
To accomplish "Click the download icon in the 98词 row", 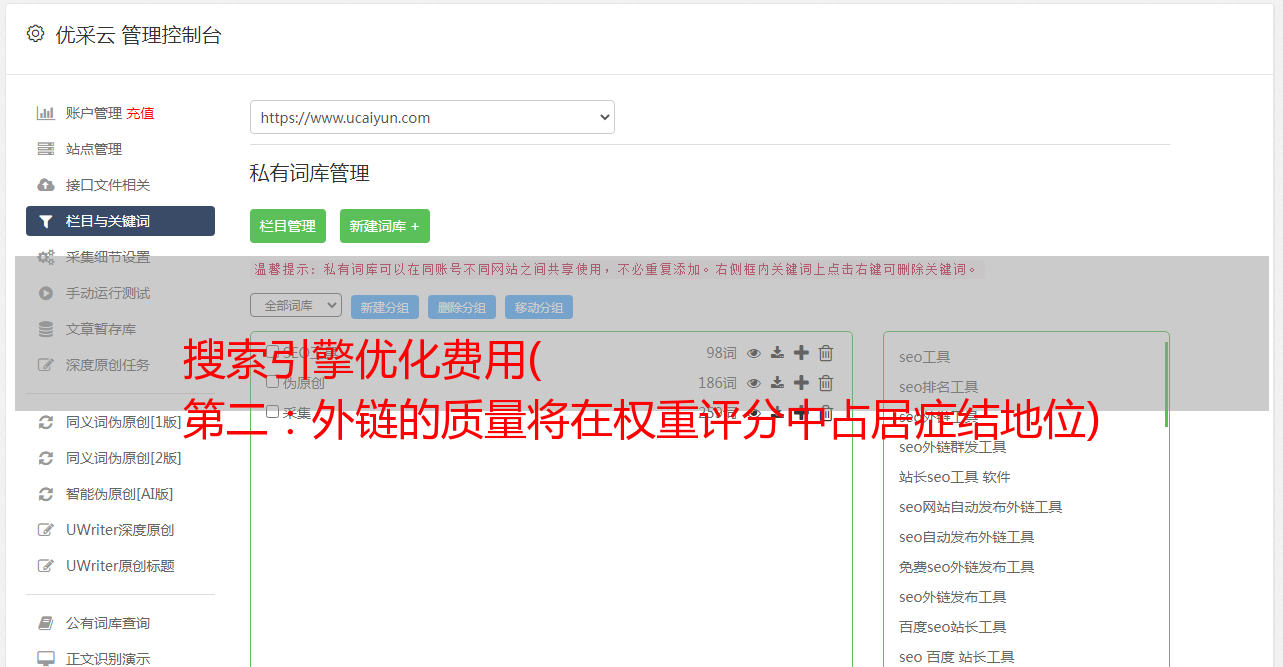I will (777, 353).
